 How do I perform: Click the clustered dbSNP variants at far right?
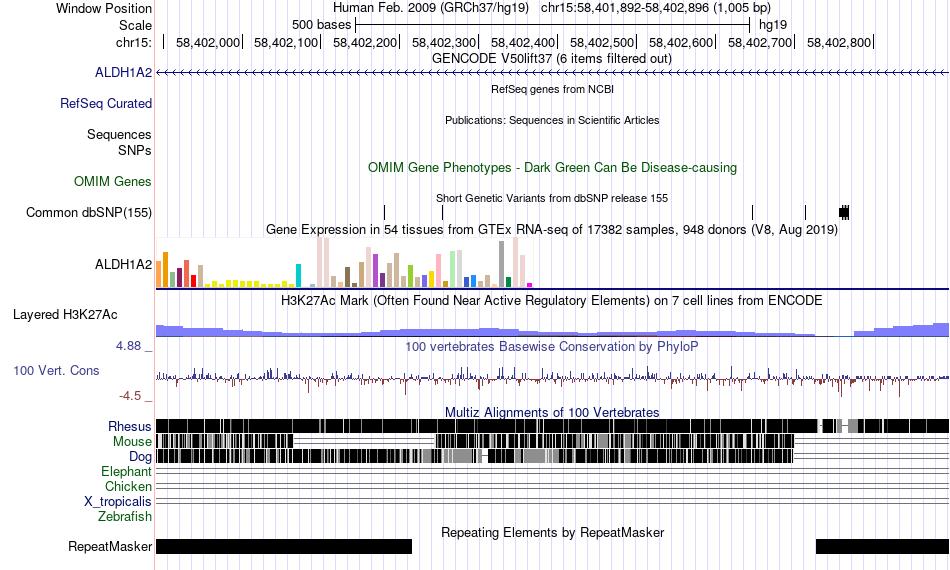(x=844, y=213)
